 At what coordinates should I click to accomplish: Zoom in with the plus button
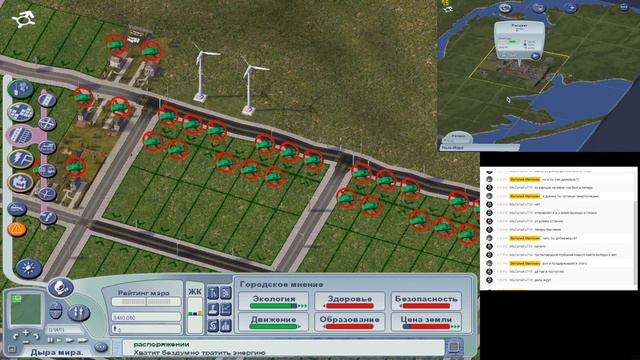26,333
